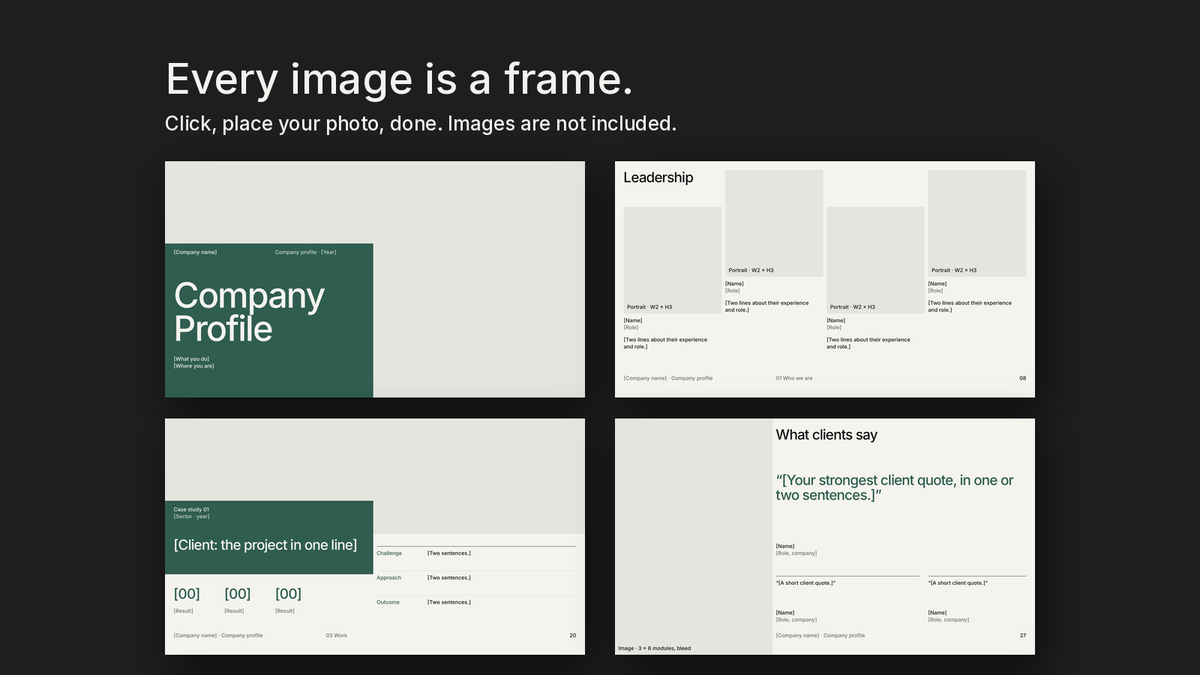Click the "01 Who we are" section label
The image size is (1200, 675).
click(794, 379)
